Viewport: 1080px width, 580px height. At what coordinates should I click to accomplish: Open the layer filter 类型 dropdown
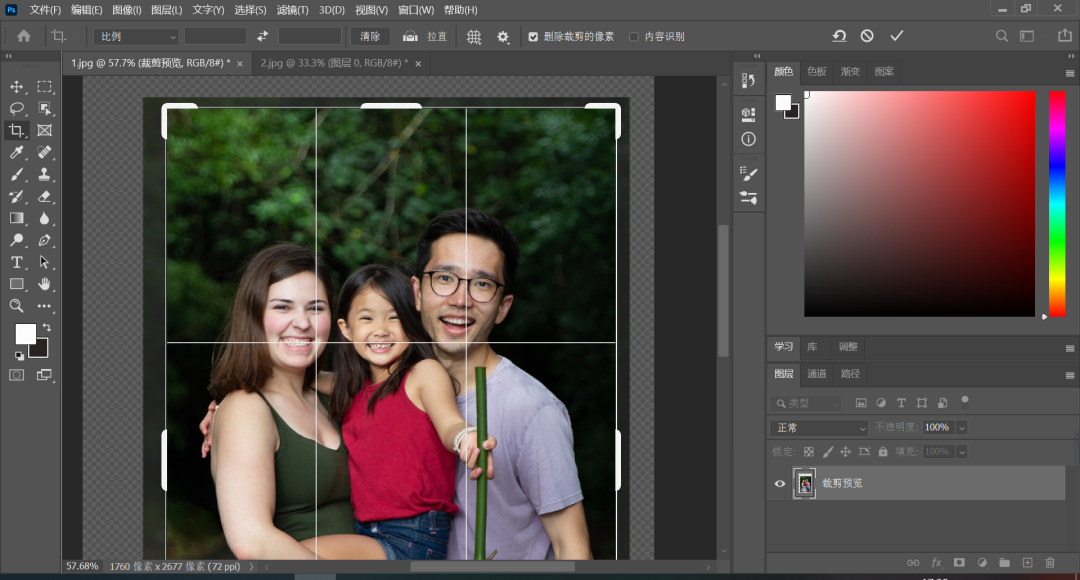(x=806, y=403)
